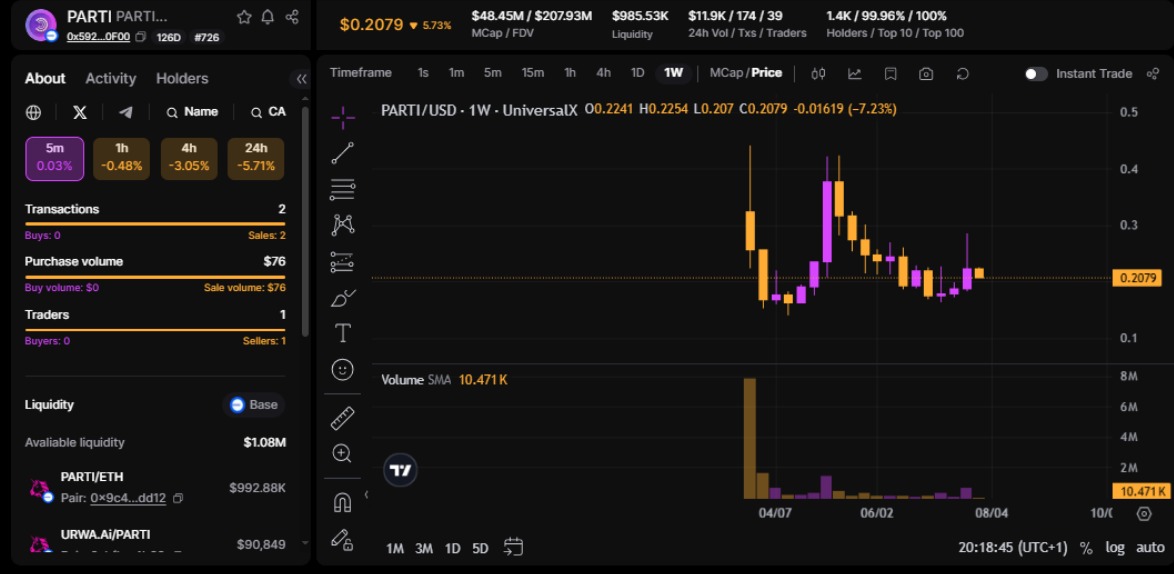This screenshot has width=1174, height=574.
Task: Click the TradingView logo
Action: click(x=401, y=470)
